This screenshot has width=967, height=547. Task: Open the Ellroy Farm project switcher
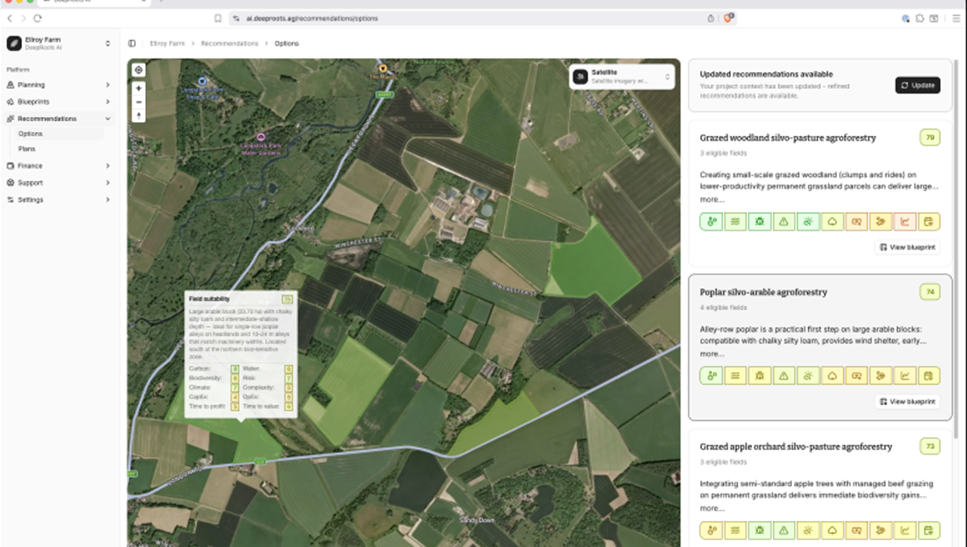tap(58, 43)
